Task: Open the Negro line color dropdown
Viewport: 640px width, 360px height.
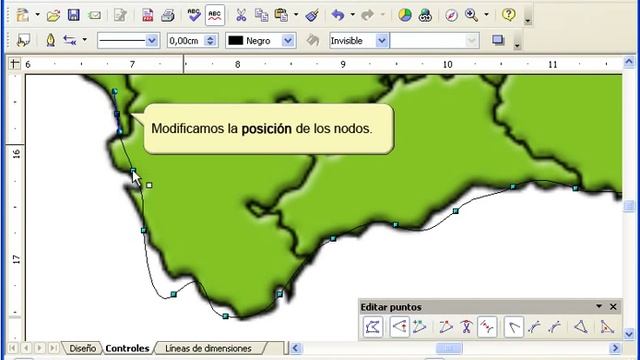Action: (x=288, y=40)
